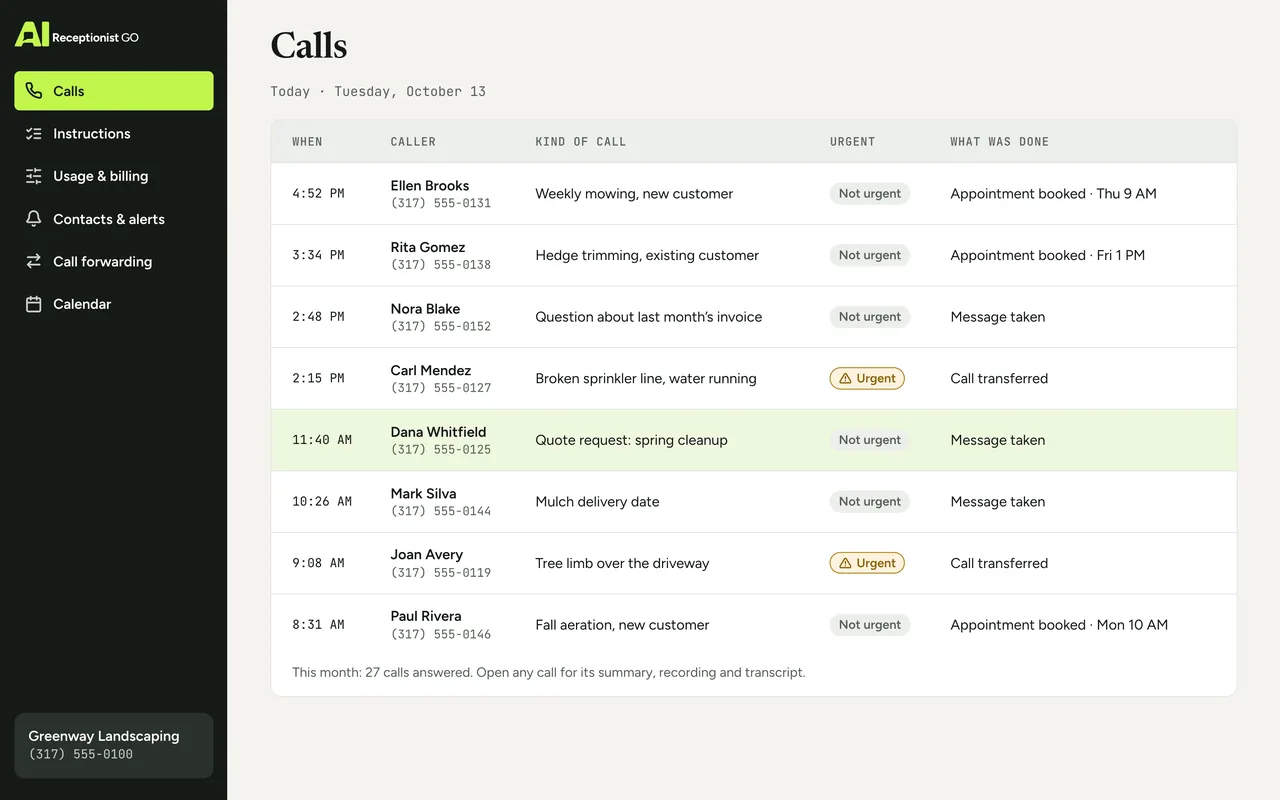Click the KIND OF CALL column header

tap(581, 142)
